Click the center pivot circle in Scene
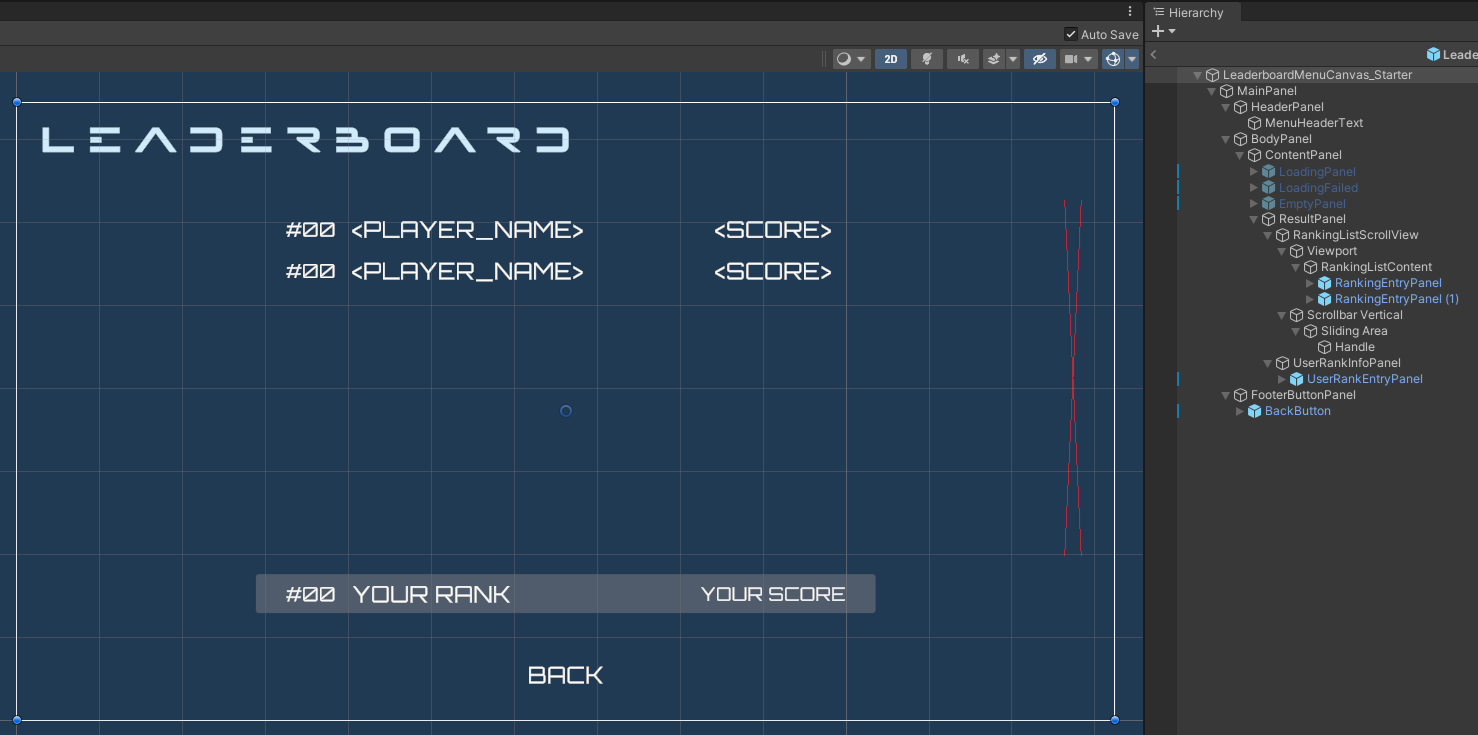The height and width of the screenshot is (735, 1478). pyautogui.click(x=566, y=411)
